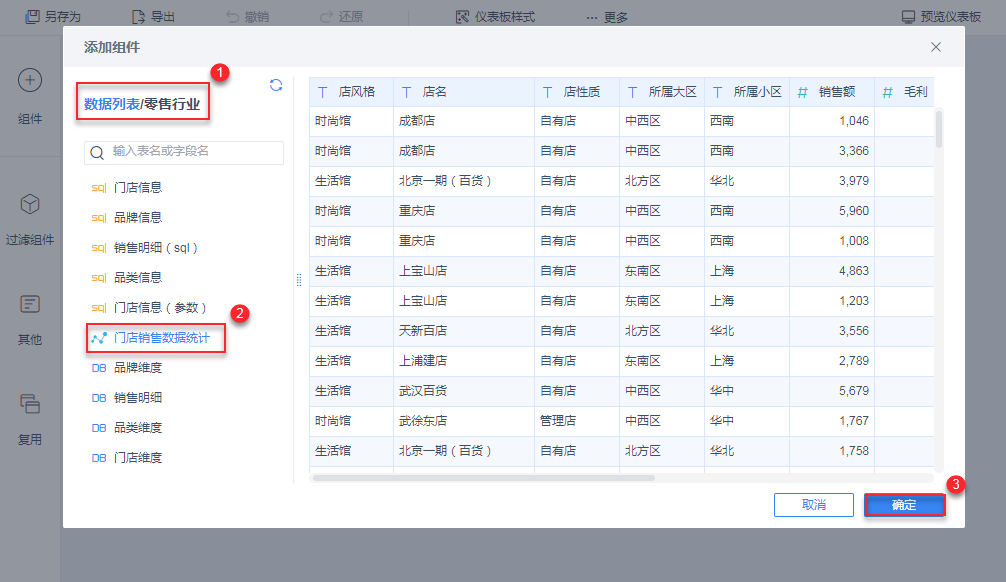The image size is (1006, 582).
Task: Open the 更多 toolbar menu
Action: click(x=607, y=17)
